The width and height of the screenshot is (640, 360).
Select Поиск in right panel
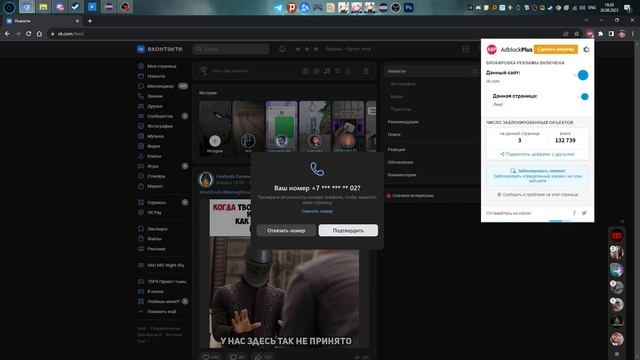coord(394,134)
